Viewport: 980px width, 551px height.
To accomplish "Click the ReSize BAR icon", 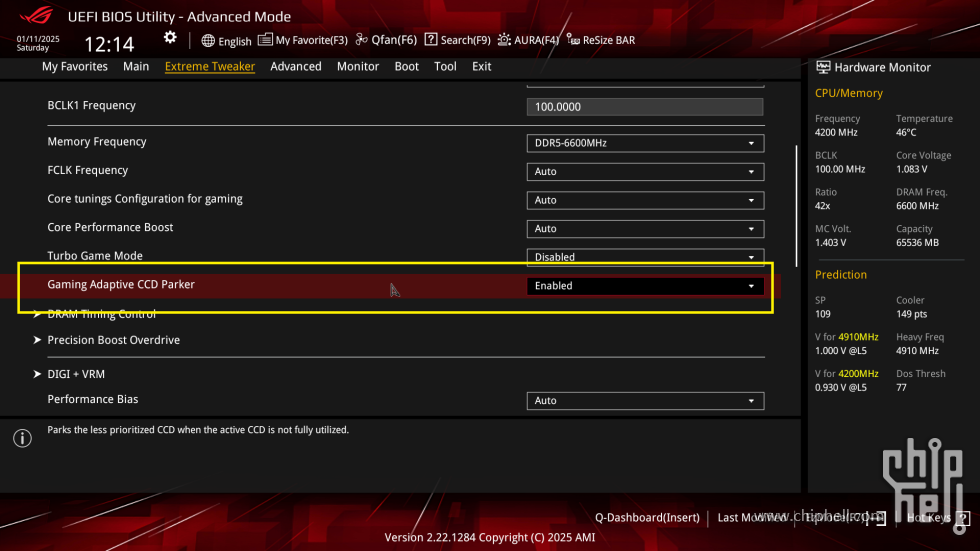I will [573, 40].
